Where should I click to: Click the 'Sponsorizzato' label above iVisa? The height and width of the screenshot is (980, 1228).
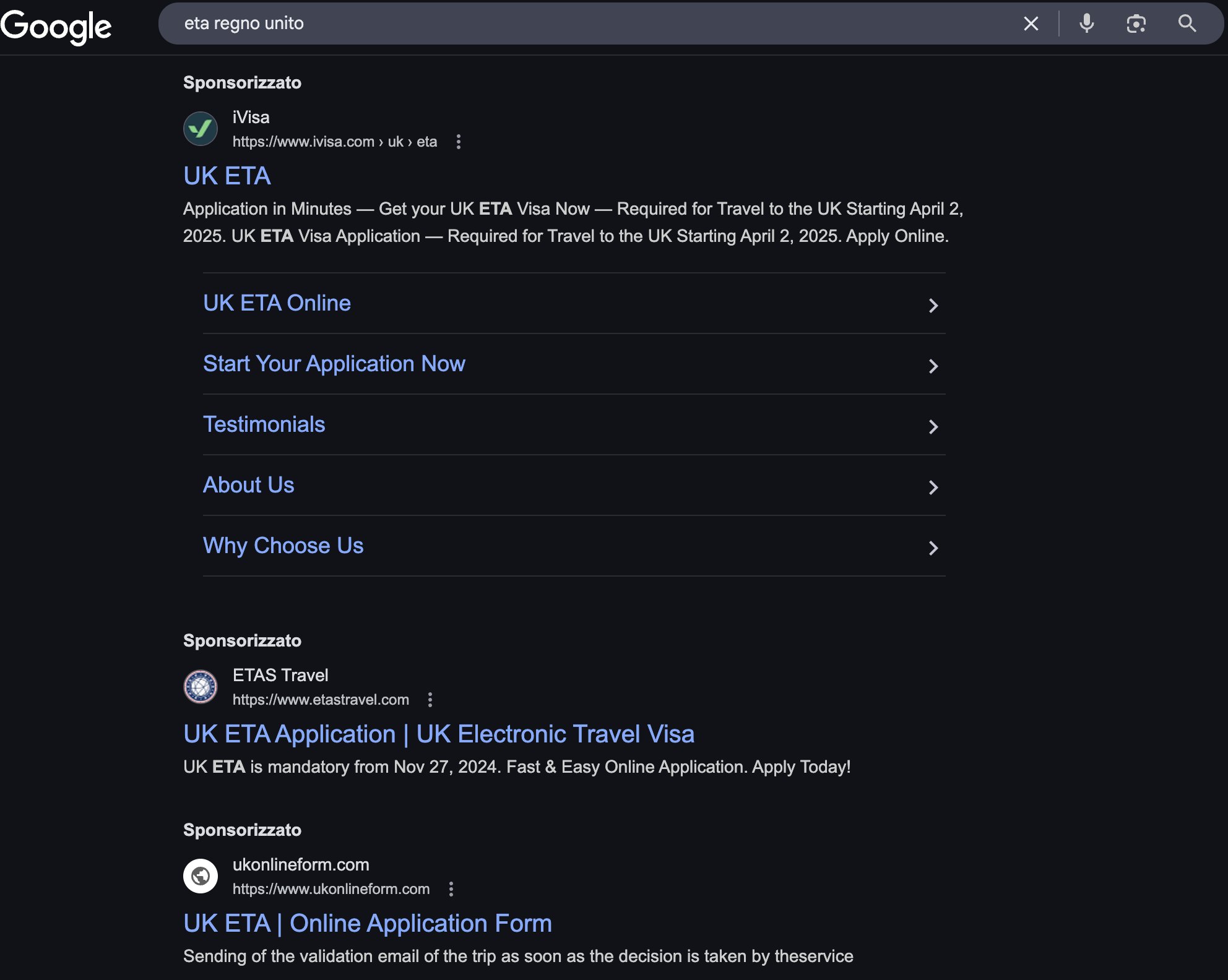(x=242, y=83)
